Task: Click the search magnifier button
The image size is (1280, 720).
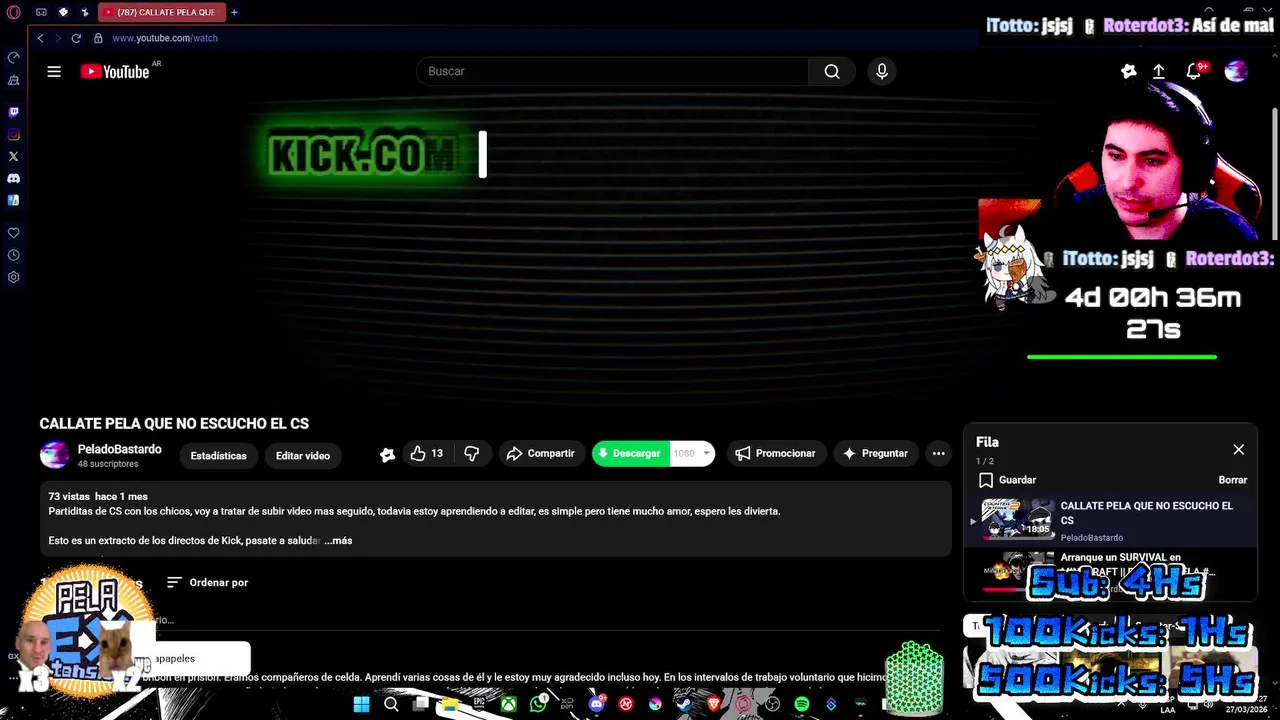Action: click(832, 71)
